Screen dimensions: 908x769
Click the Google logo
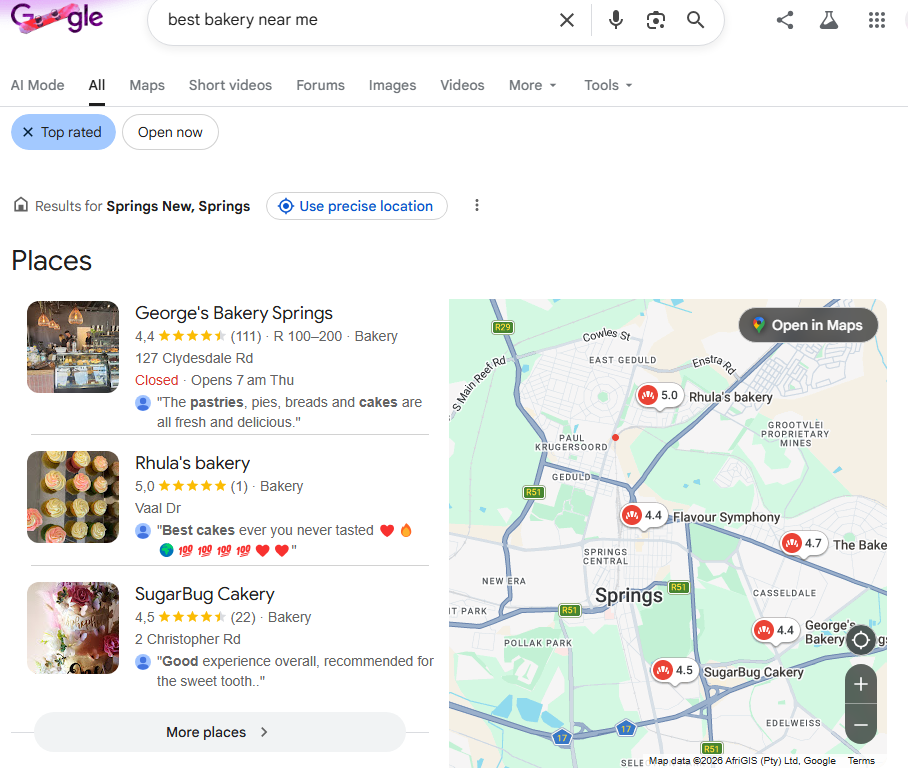(57, 17)
